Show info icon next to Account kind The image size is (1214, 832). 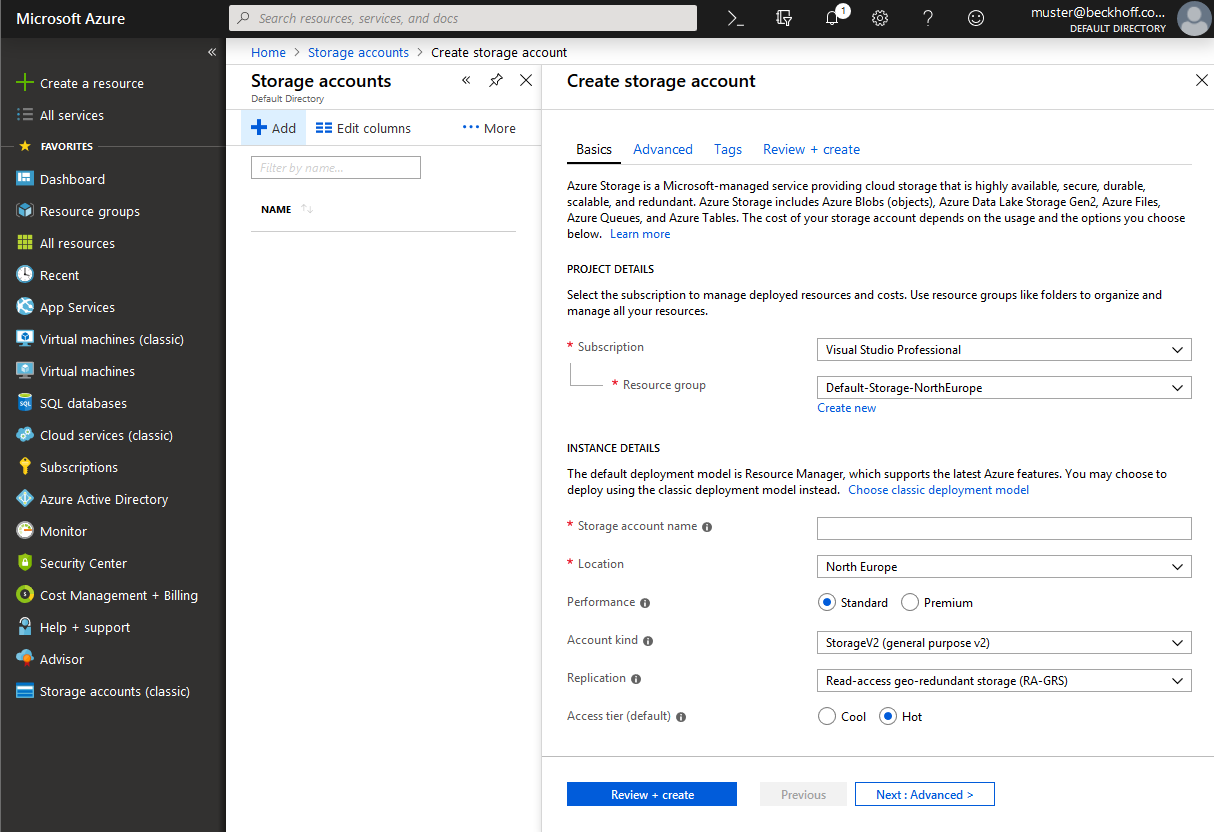click(648, 641)
